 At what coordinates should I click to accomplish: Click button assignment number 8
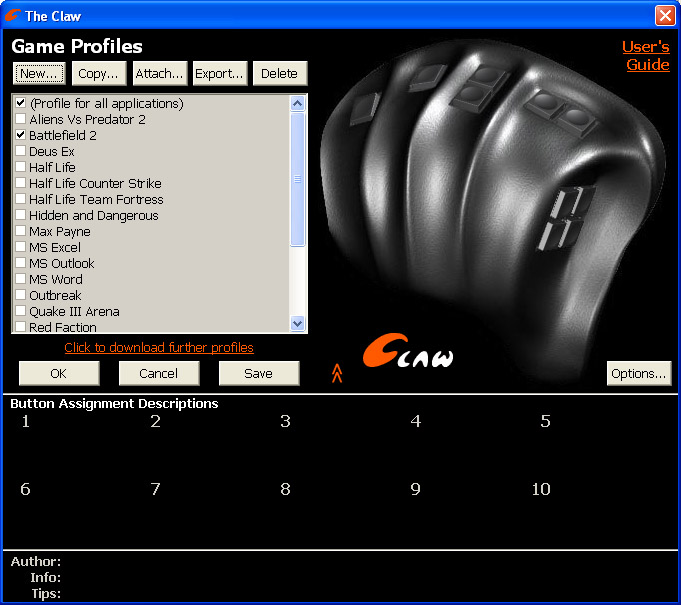coord(285,489)
